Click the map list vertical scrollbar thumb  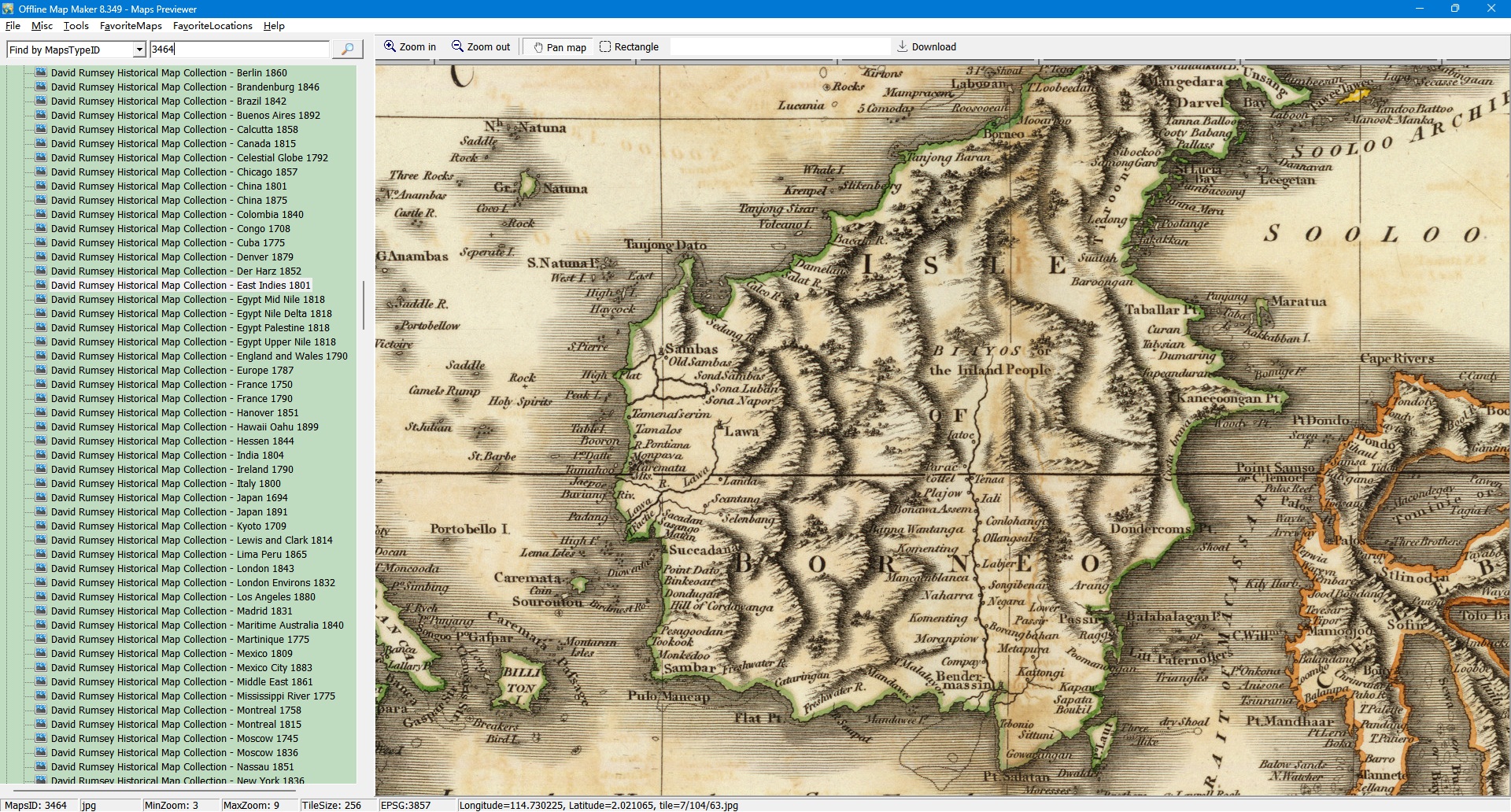tap(363, 305)
